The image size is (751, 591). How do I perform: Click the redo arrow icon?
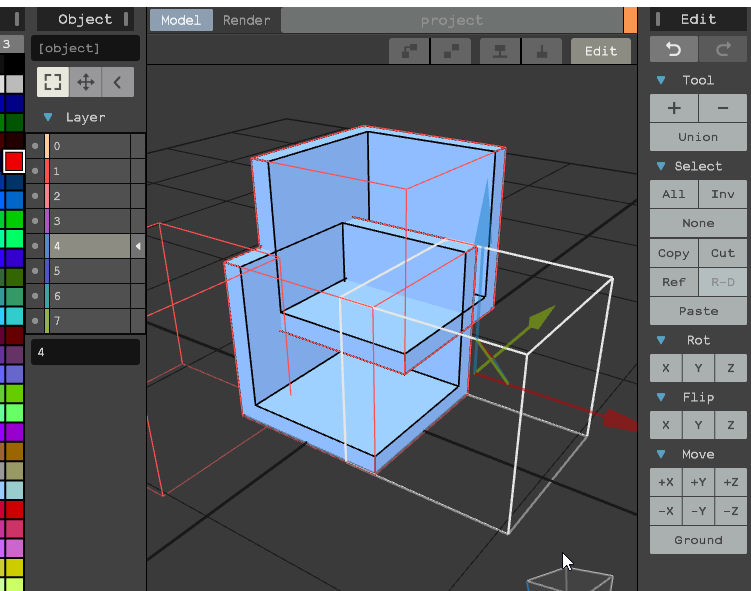(x=723, y=49)
